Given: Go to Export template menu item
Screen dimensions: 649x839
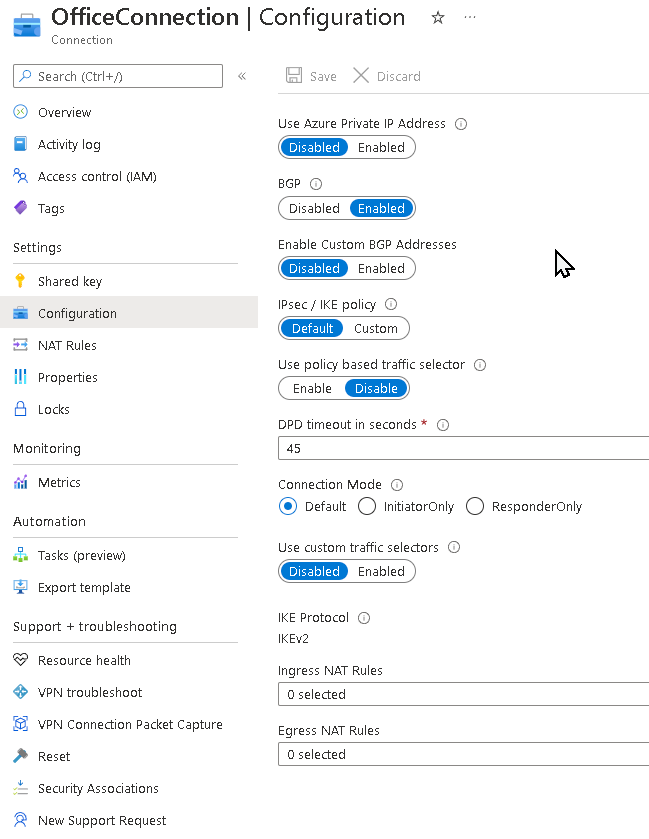Looking at the screenshot, I should click(84, 588).
